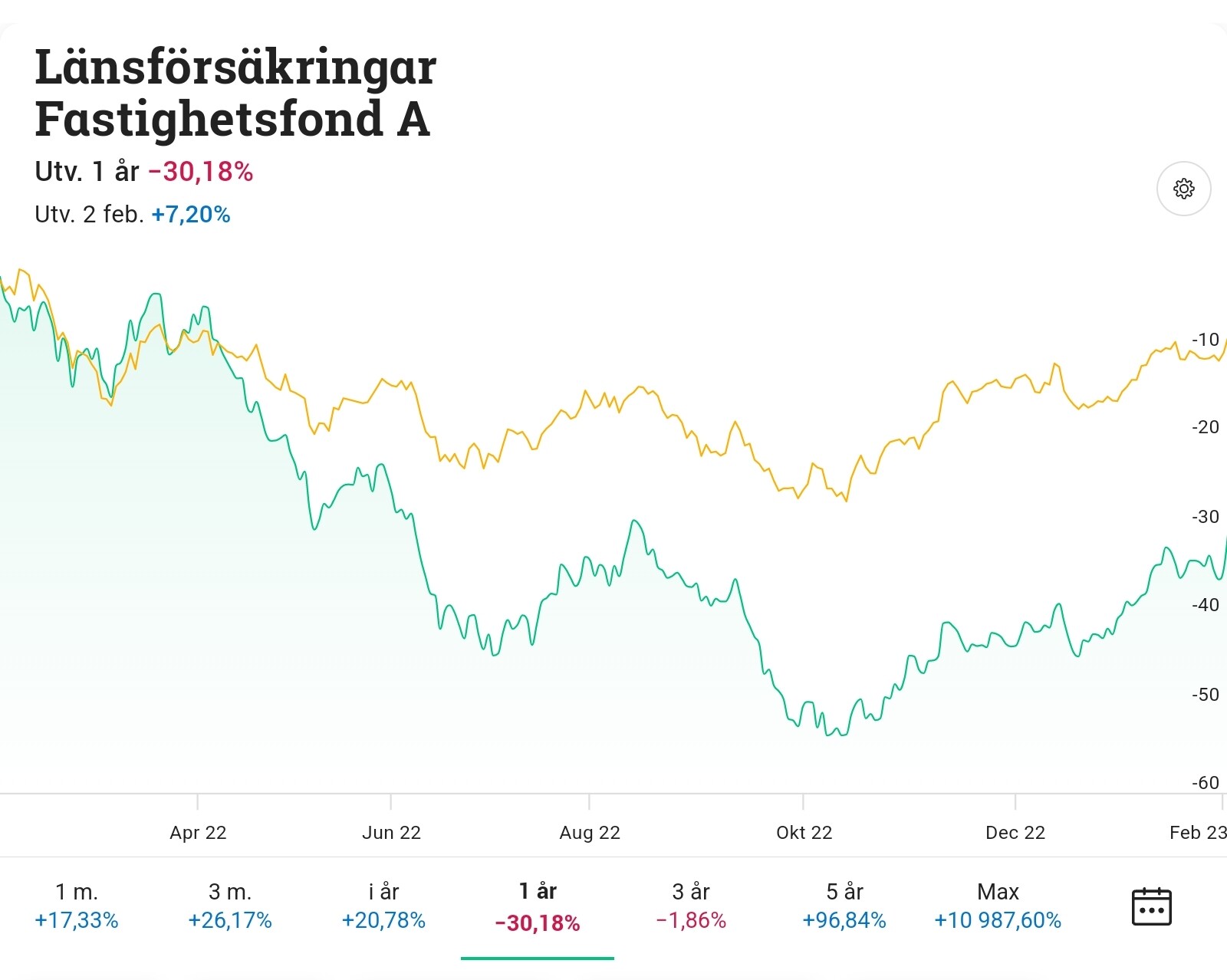Select the 1 år period tab
The width and height of the screenshot is (1227, 980).
point(538,906)
